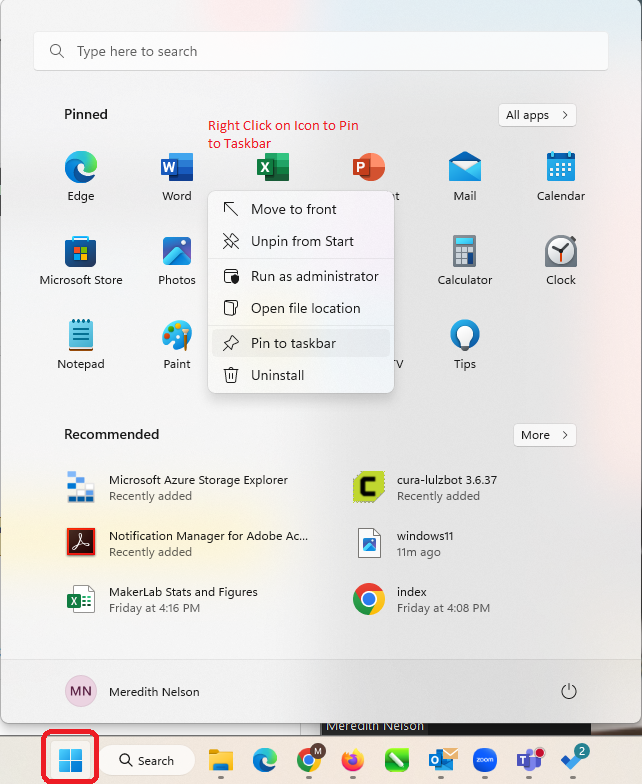The height and width of the screenshot is (784, 643).
Task: Open Microsoft Store
Action: [x=80, y=260]
